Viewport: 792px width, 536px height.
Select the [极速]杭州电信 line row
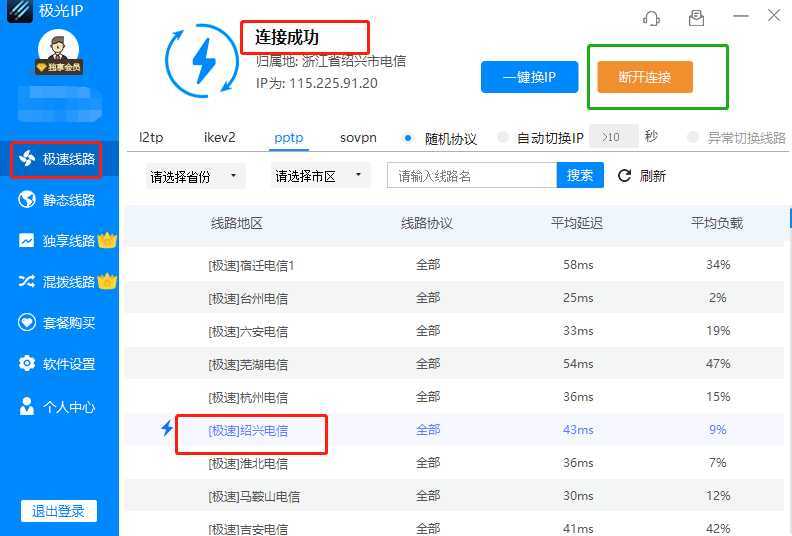coord(455,397)
